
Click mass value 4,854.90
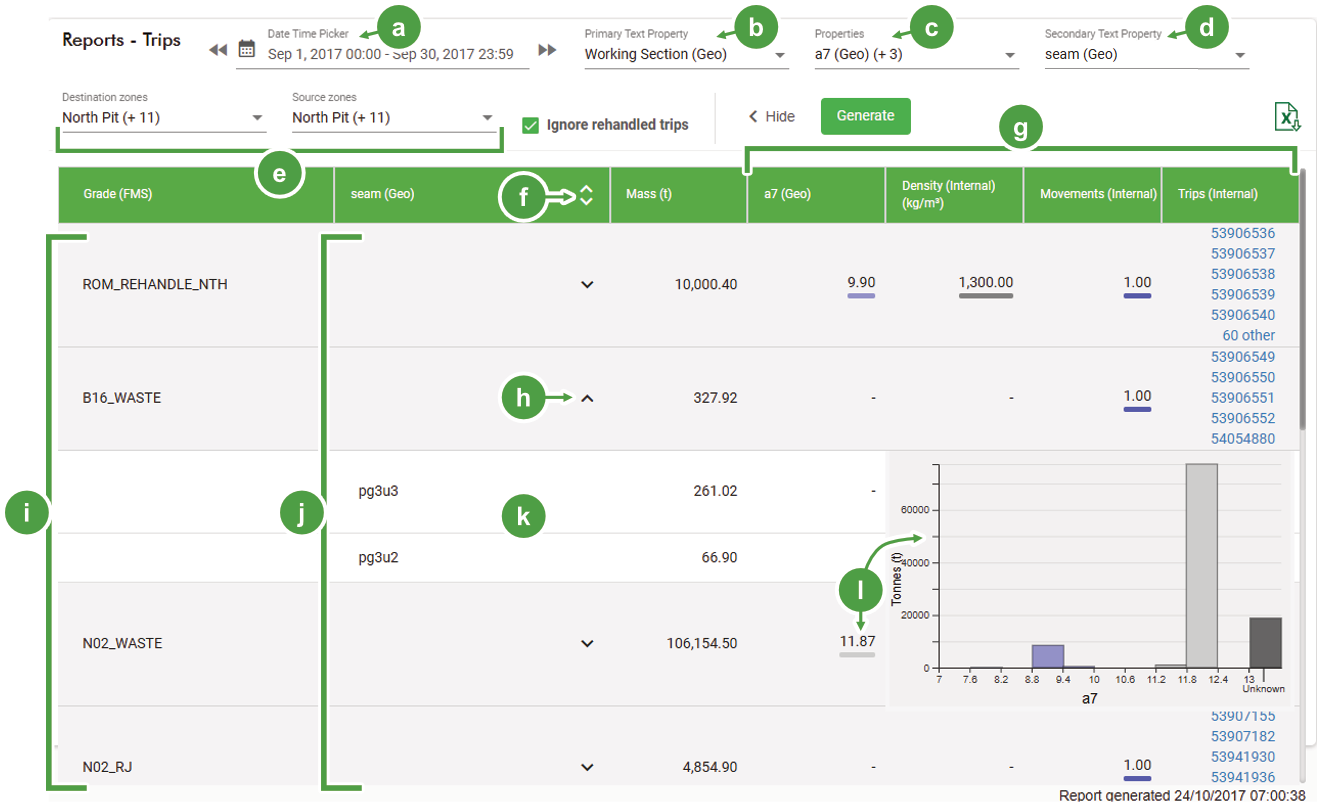tap(710, 768)
